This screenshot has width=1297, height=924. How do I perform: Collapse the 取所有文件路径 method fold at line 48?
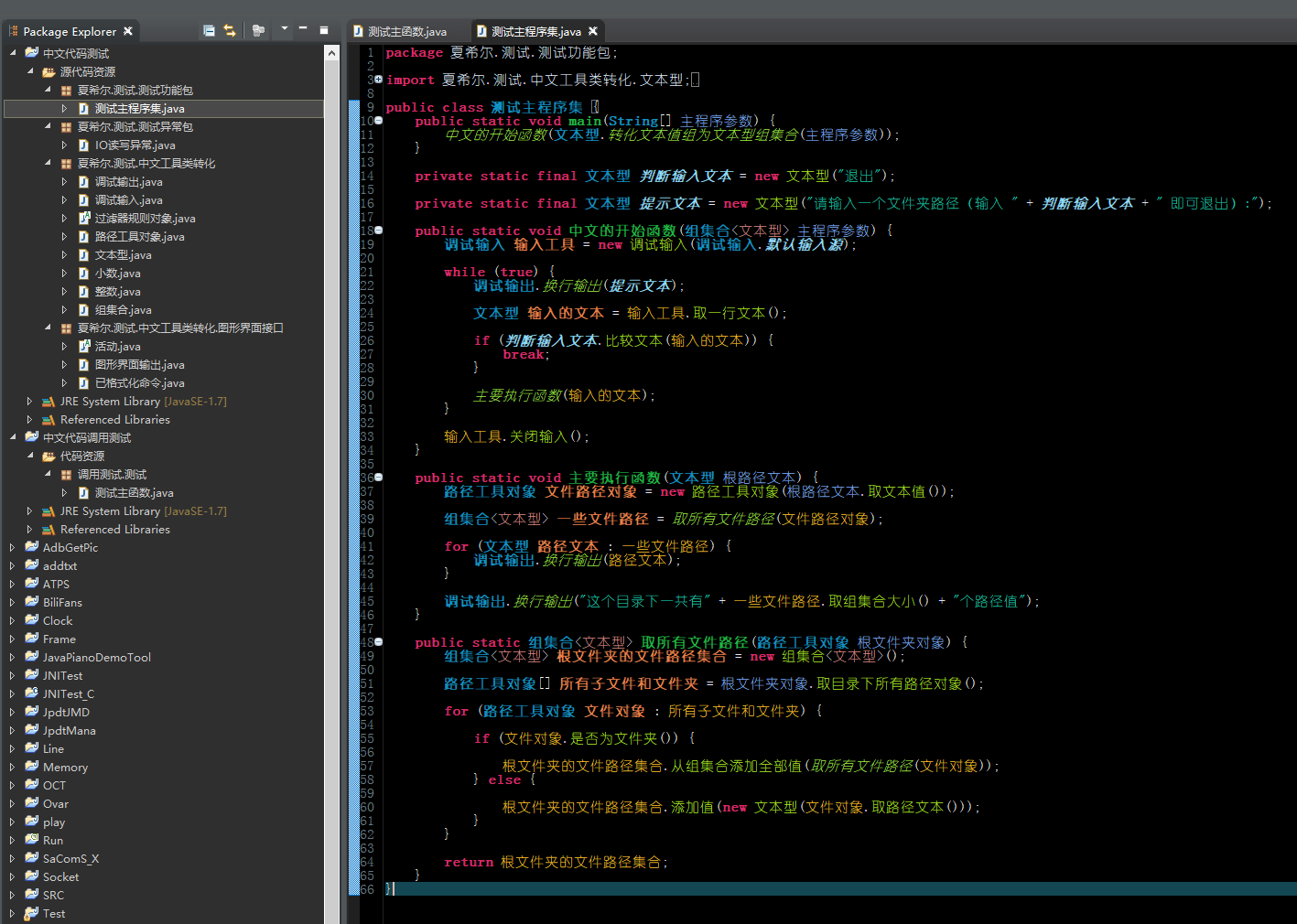[x=379, y=642]
